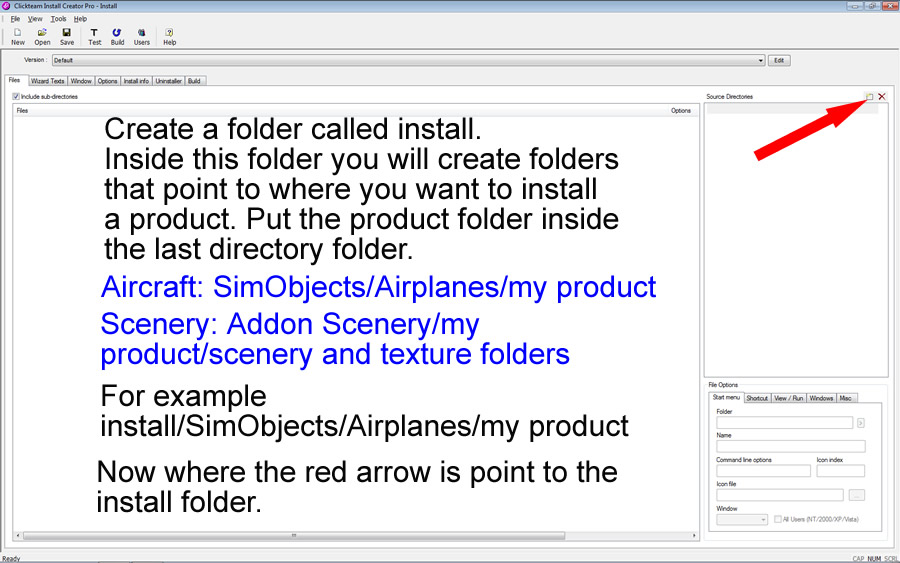Click the Build toolbar icon

tap(118, 36)
